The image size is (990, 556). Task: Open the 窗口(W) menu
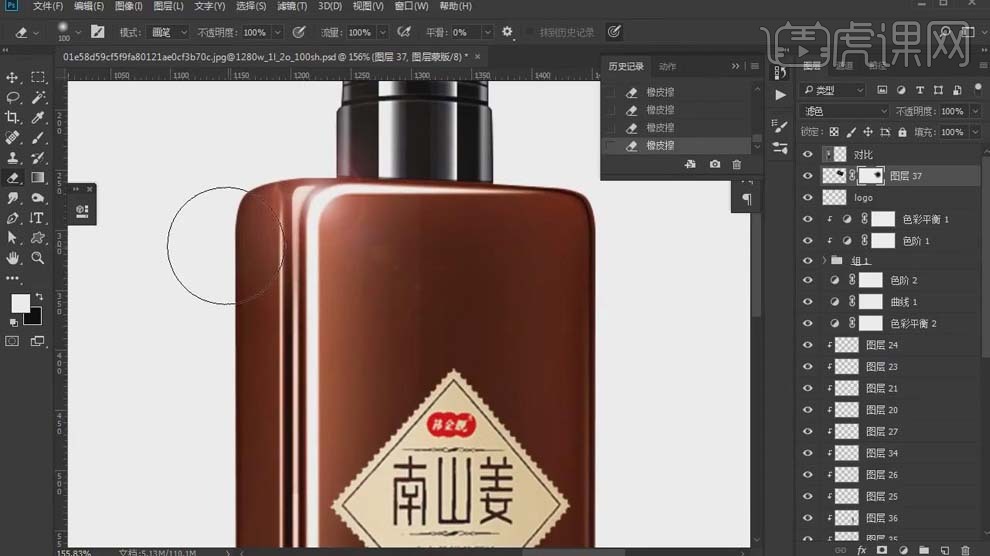(x=411, y=6)
